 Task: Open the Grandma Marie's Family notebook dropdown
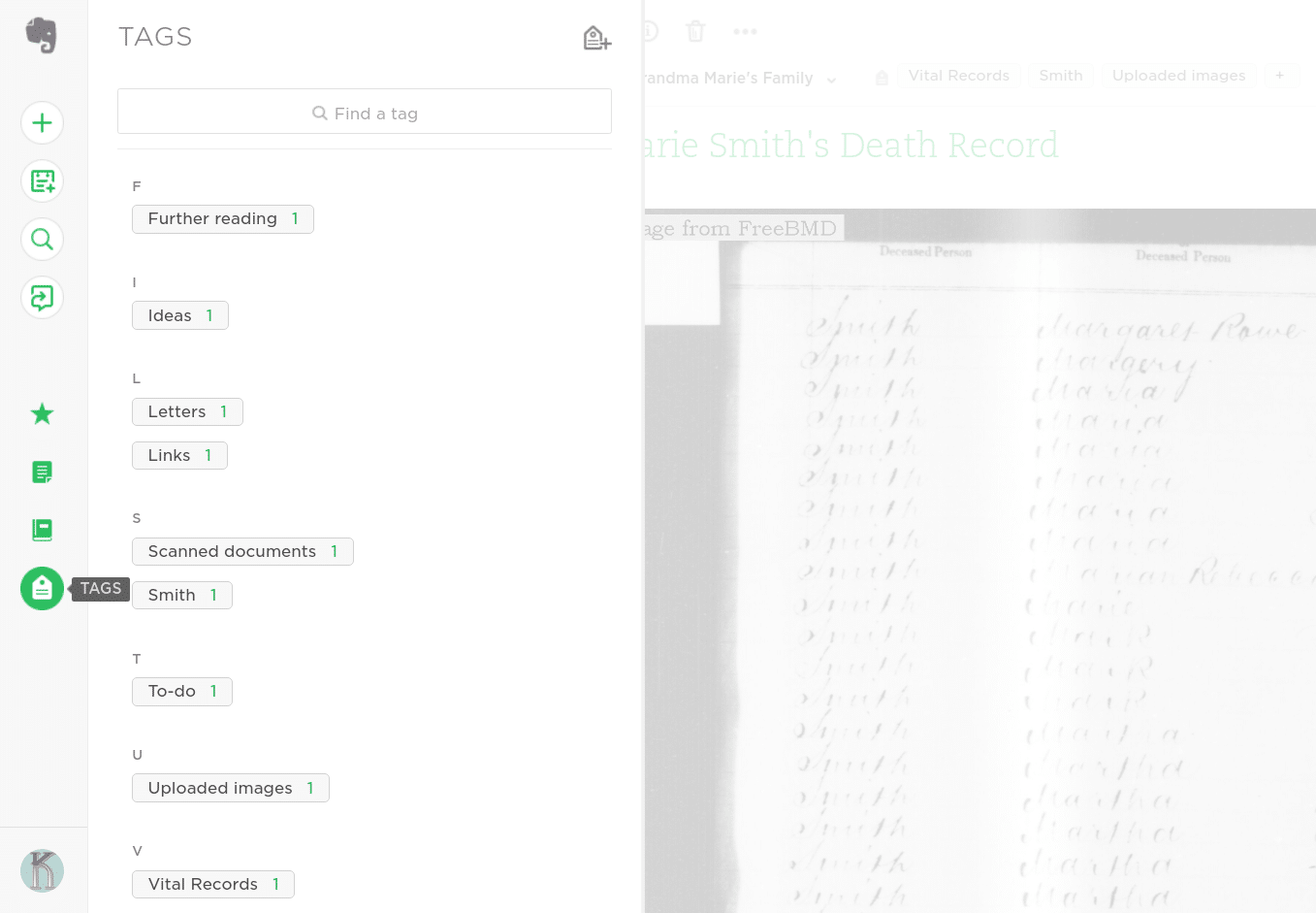coord(739,79)
